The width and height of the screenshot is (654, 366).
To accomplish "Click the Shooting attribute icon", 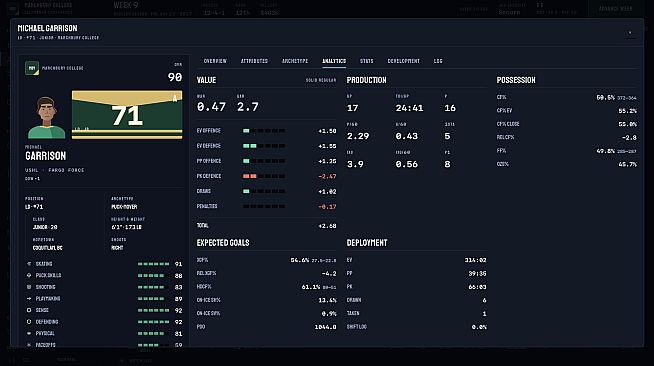I will click(x=29, y=287).
